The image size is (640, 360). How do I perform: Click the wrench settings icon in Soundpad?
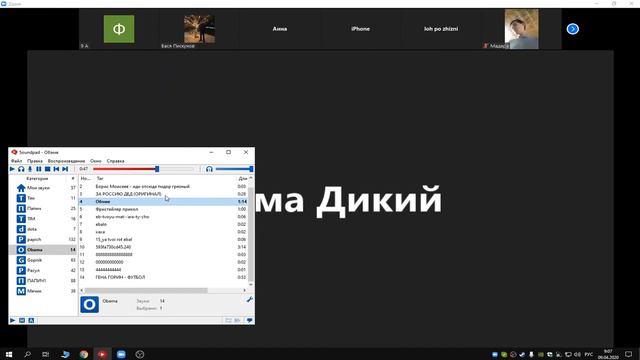tap(249, 300)
